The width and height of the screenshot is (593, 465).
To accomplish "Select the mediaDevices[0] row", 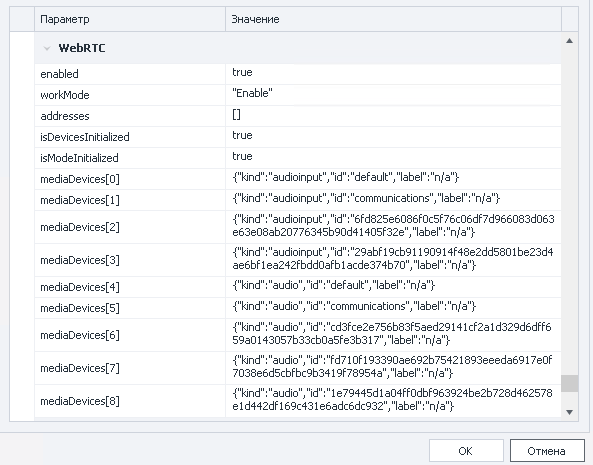I will 298,178.
